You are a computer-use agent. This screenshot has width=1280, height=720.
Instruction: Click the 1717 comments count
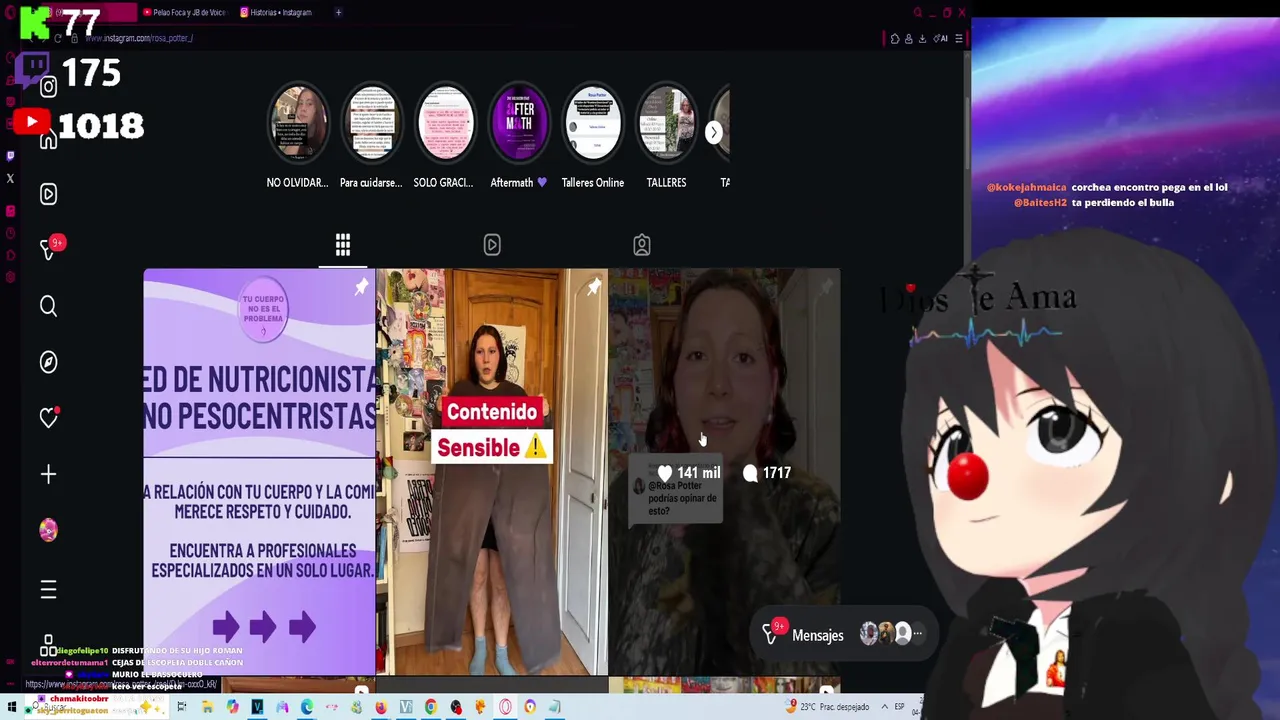(767, 473)
